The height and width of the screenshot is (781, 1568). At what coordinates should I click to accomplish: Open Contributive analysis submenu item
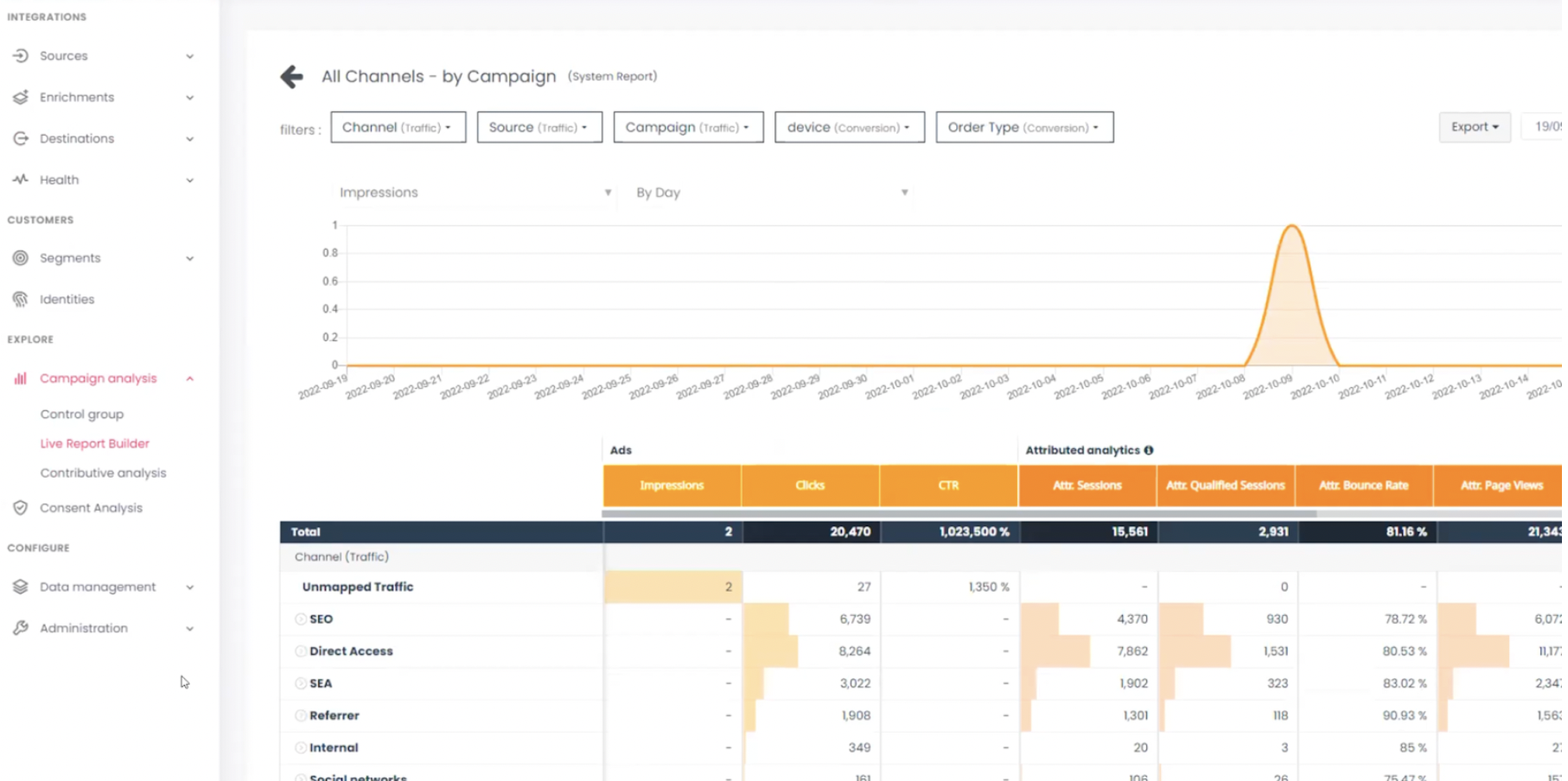[103, 473]
